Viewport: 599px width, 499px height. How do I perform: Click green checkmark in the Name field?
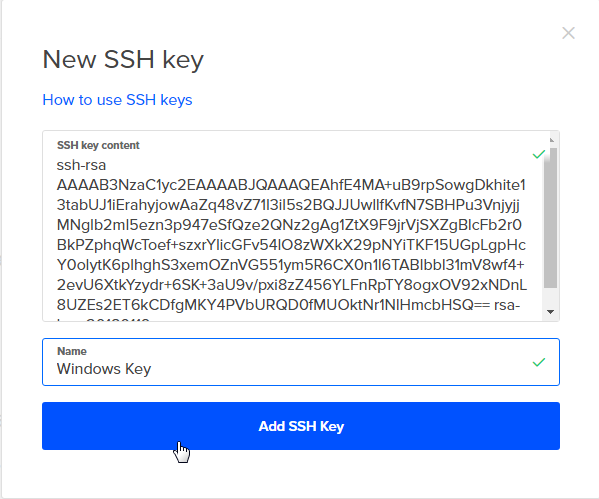[x=539, y=362]
